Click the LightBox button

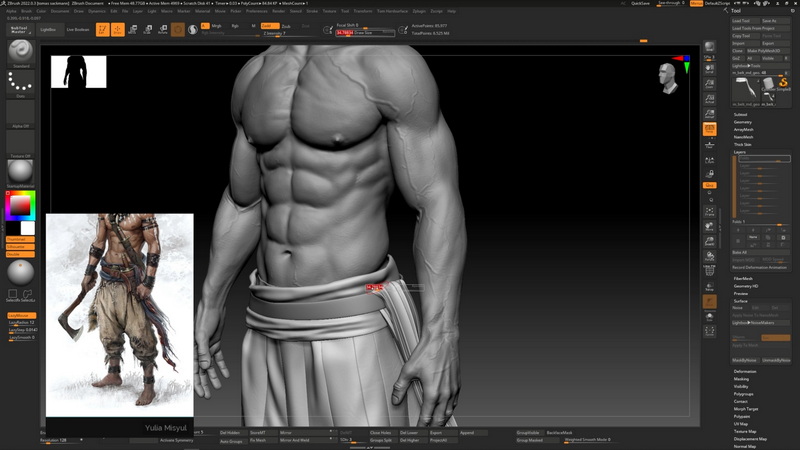pyautogui.click(x=48, y=30)
